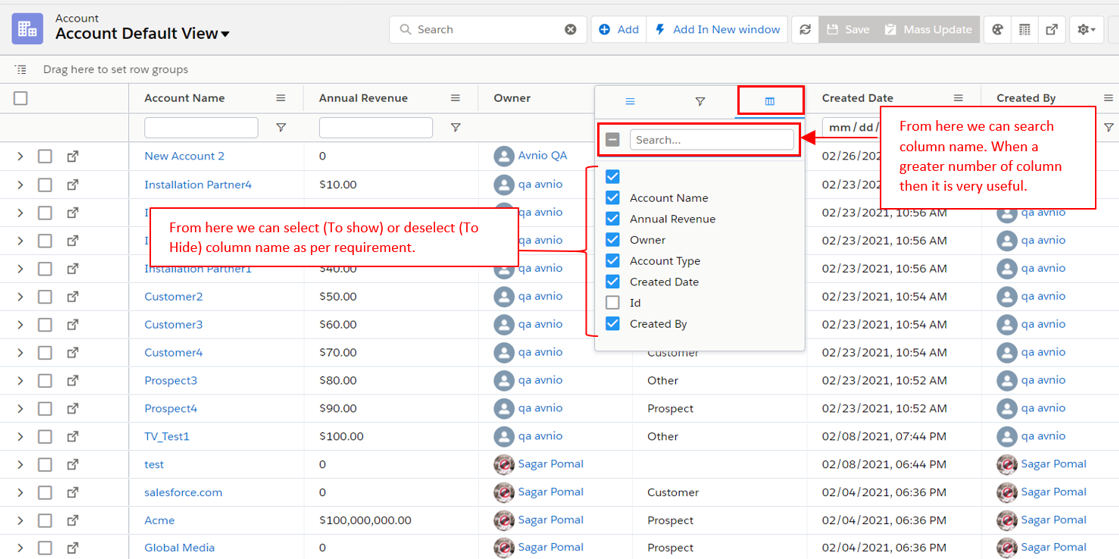
Task: Expand the Customer2 row
Action: click(20, 297)
